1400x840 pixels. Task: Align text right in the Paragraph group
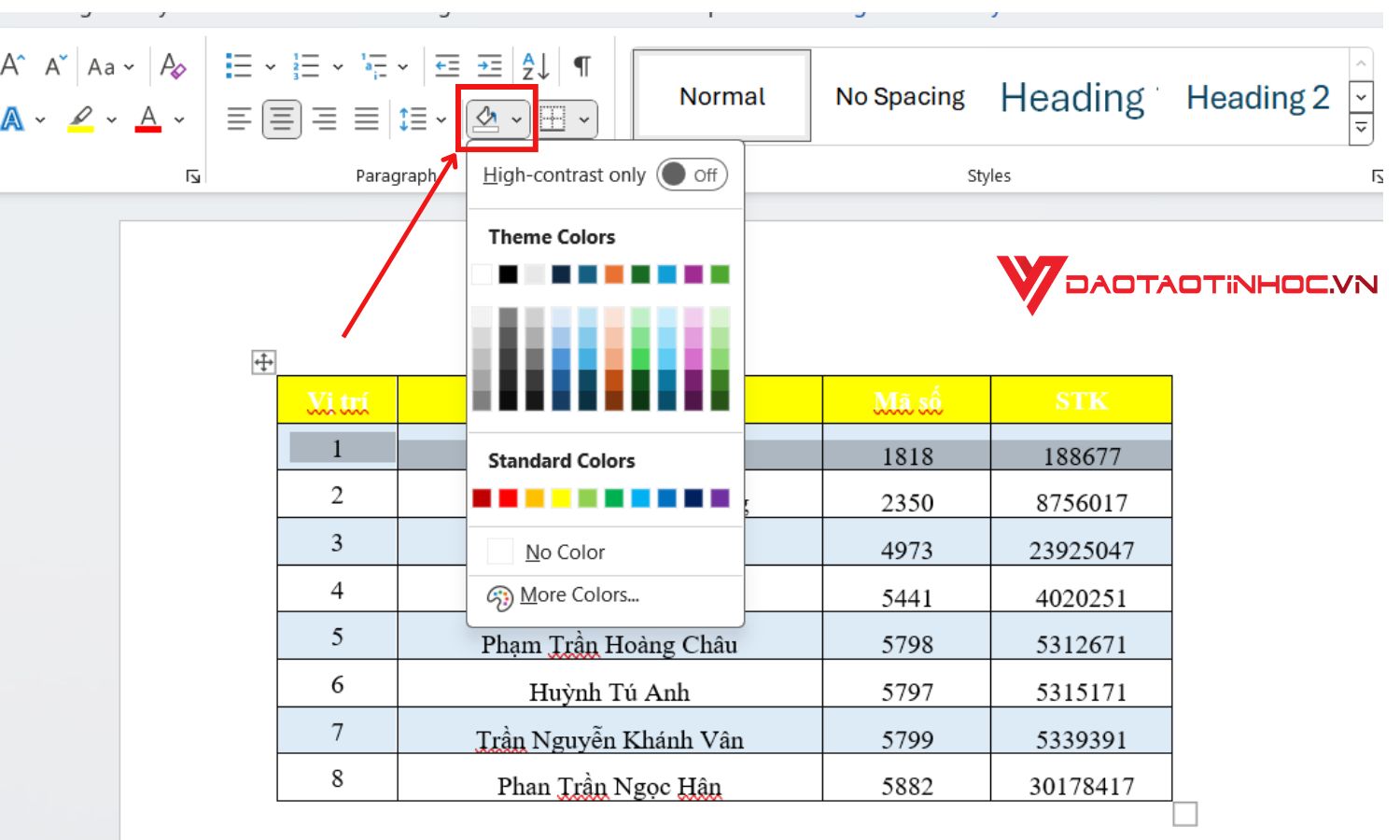[324, 119]
